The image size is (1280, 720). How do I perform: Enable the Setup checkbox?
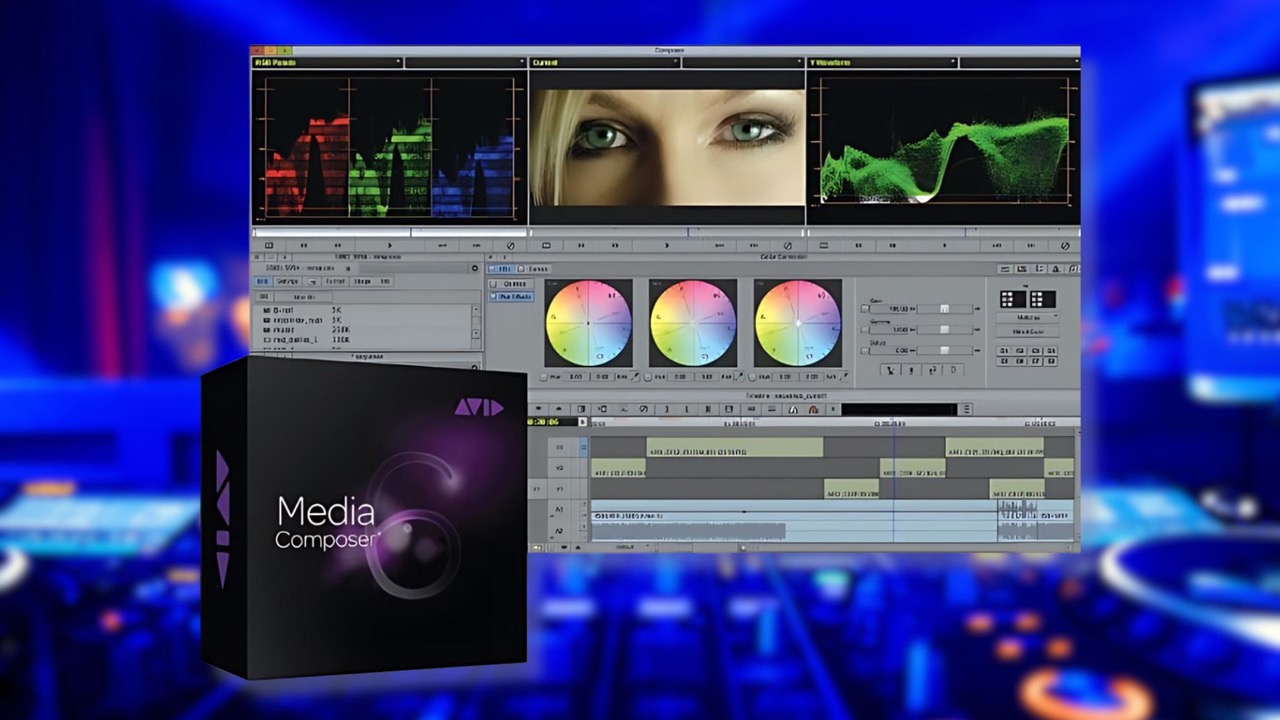click(x=865, y=350)
